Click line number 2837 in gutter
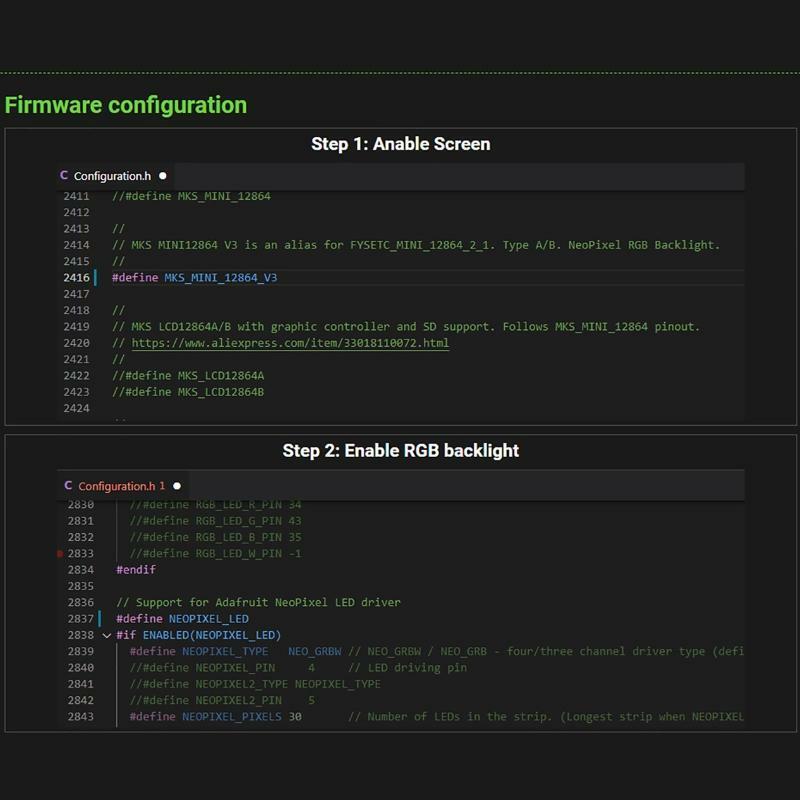The height and width of the screenshot is (800, 800). (81, 618)
